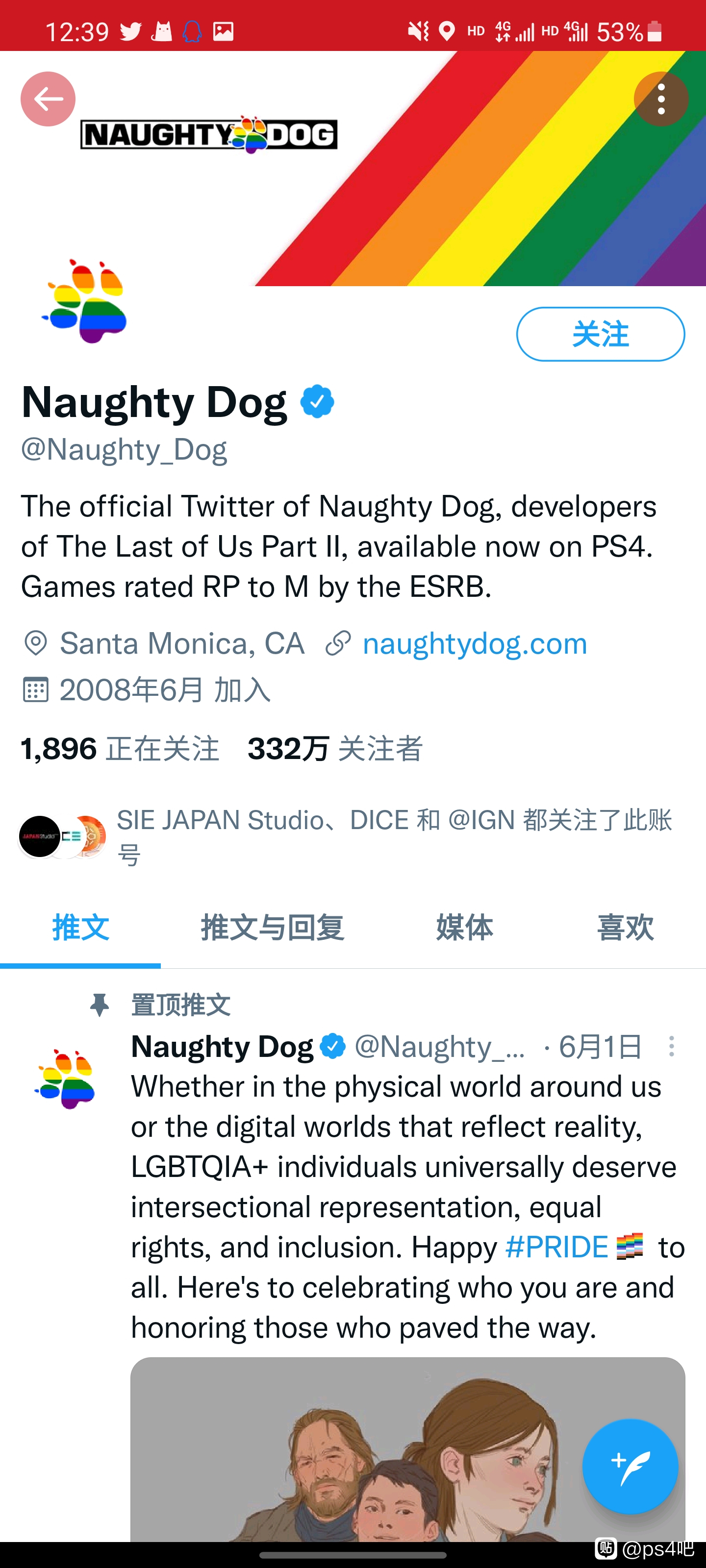
Task: Click the blue verified badge beside profile name
Action: pos(317,402)
